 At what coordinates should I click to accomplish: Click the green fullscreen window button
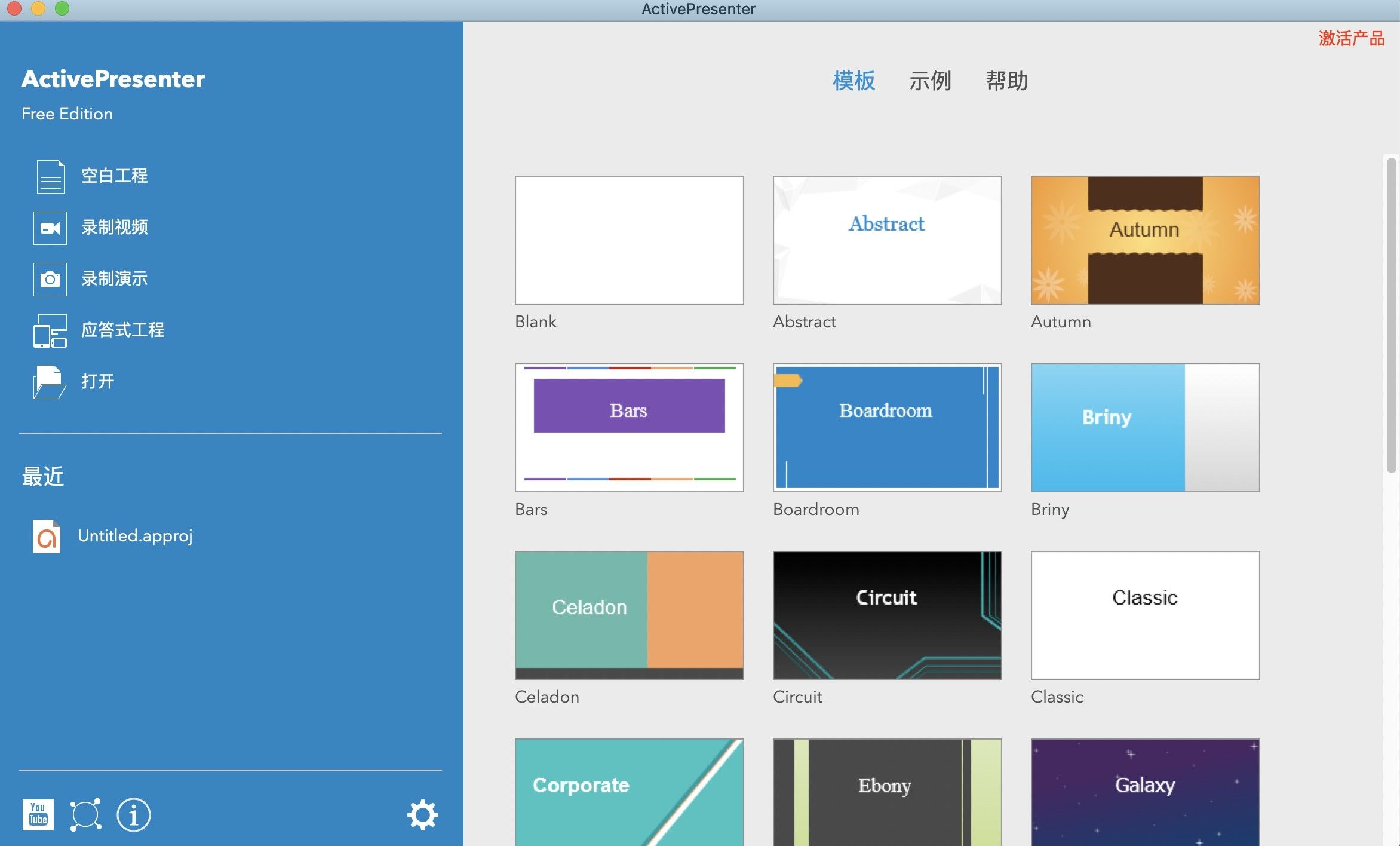click(x=62, y=8)
